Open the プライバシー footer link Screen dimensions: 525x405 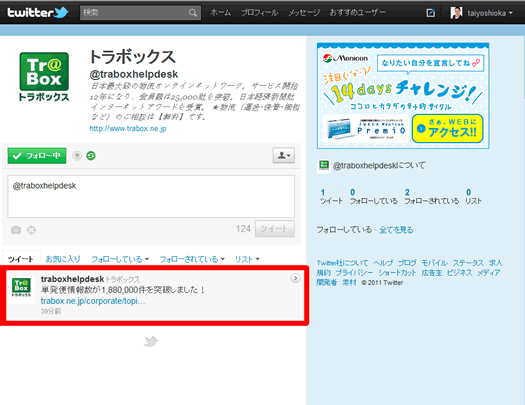point(354,273)
